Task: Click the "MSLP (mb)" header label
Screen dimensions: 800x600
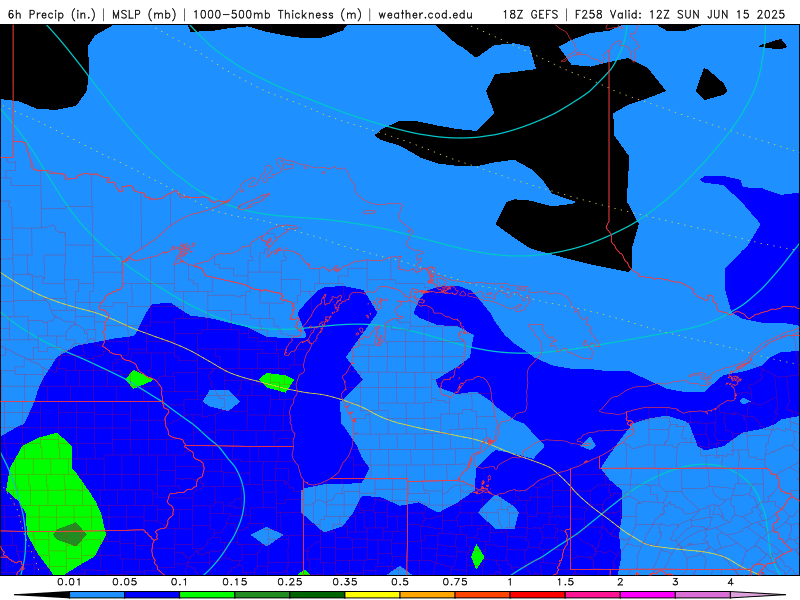Action: [144, 14]
